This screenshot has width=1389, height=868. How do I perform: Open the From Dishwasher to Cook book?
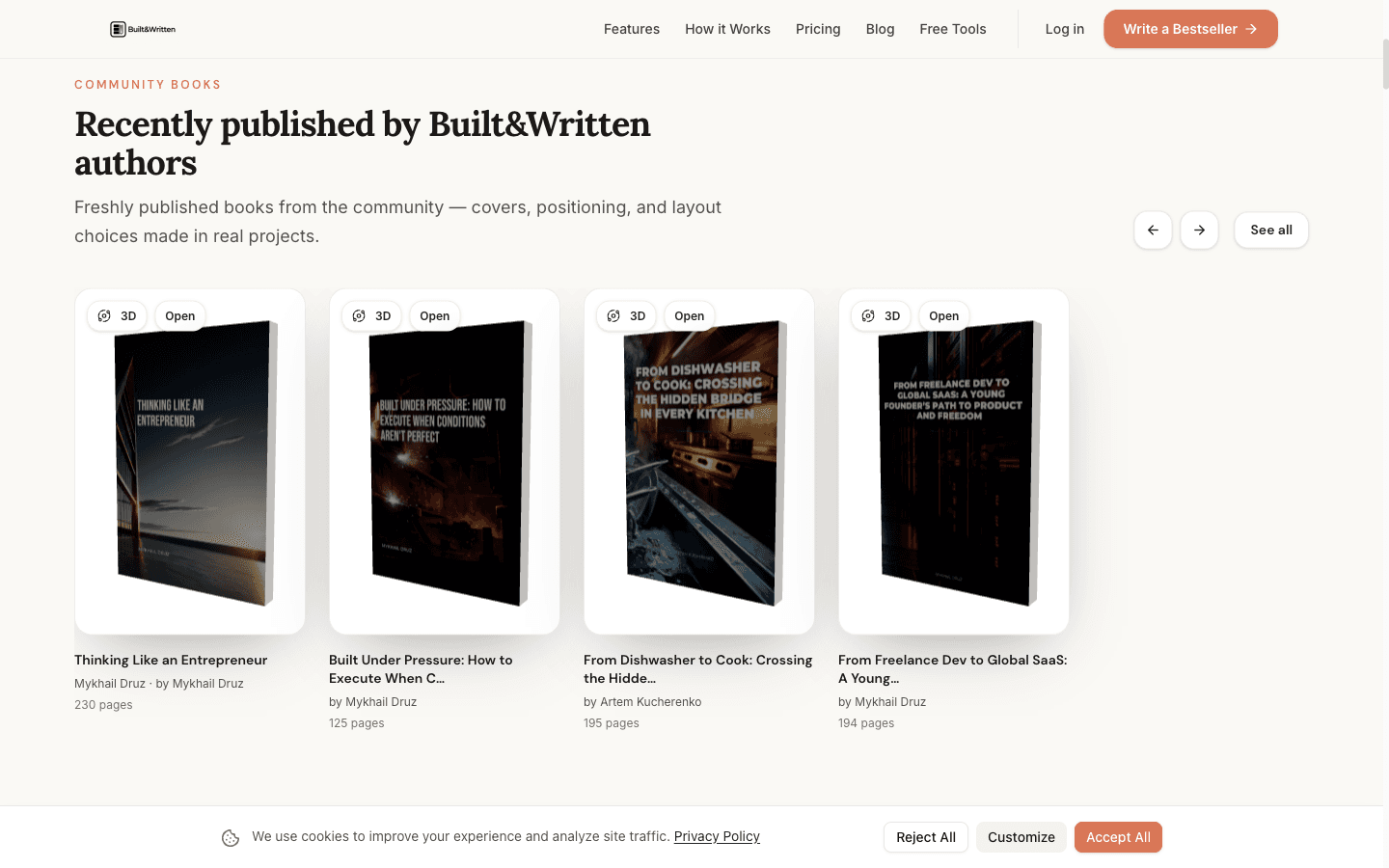pos(689,315)
